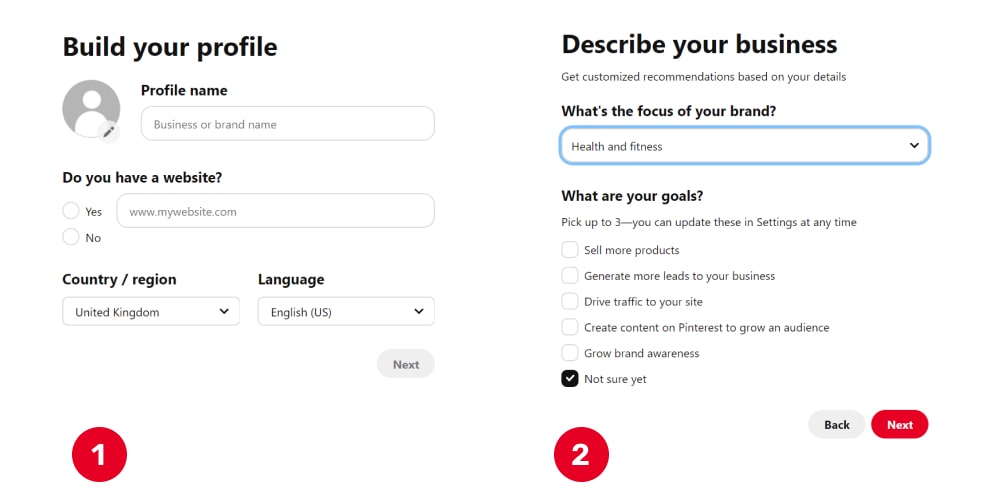Click the red Next button
The image size is (1000, 492).
pos(899,424)
